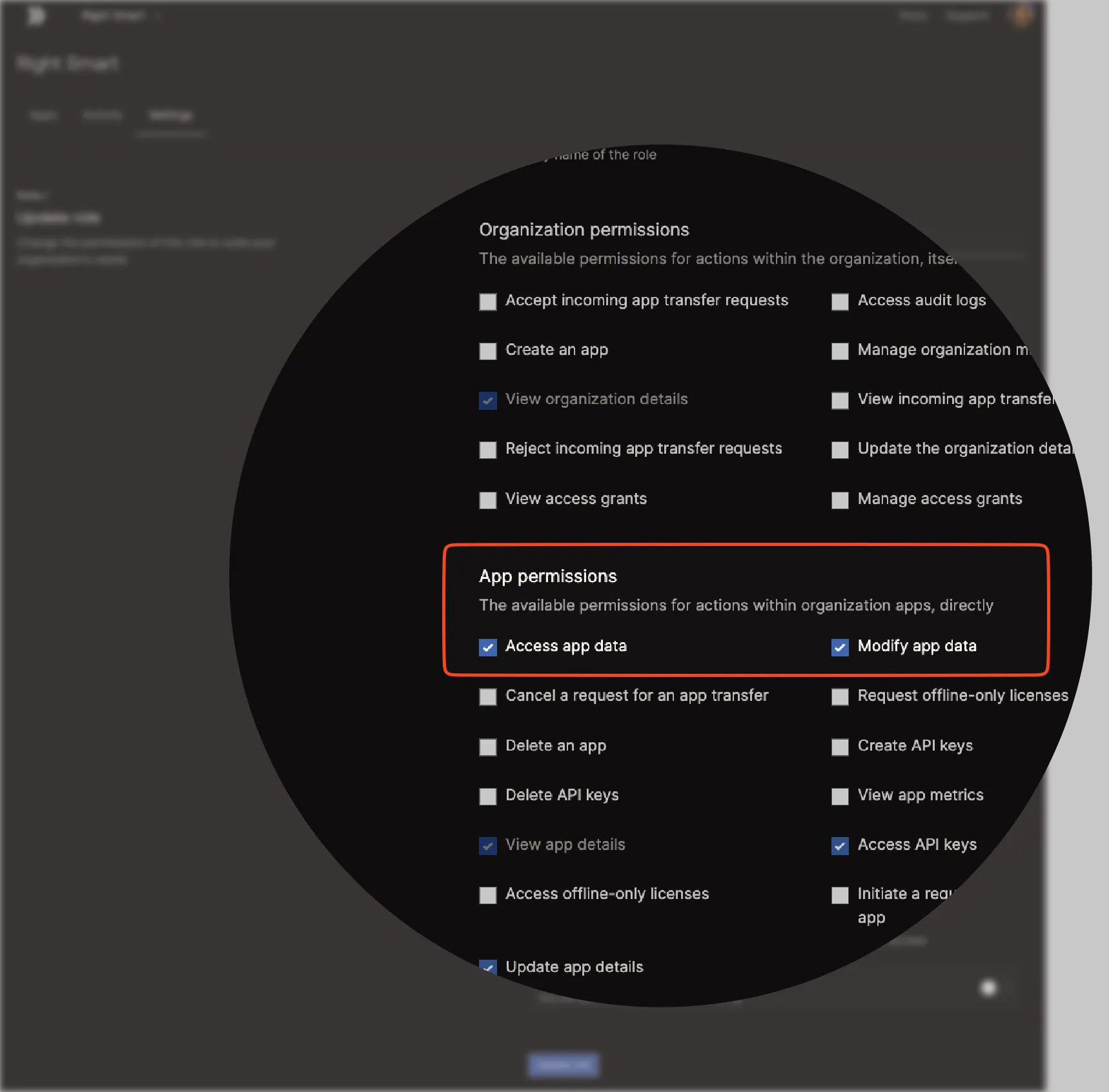Uncheck the Access API keys permission
This screenshot has width=1109, height=1092.
click(x=840, y=845)
